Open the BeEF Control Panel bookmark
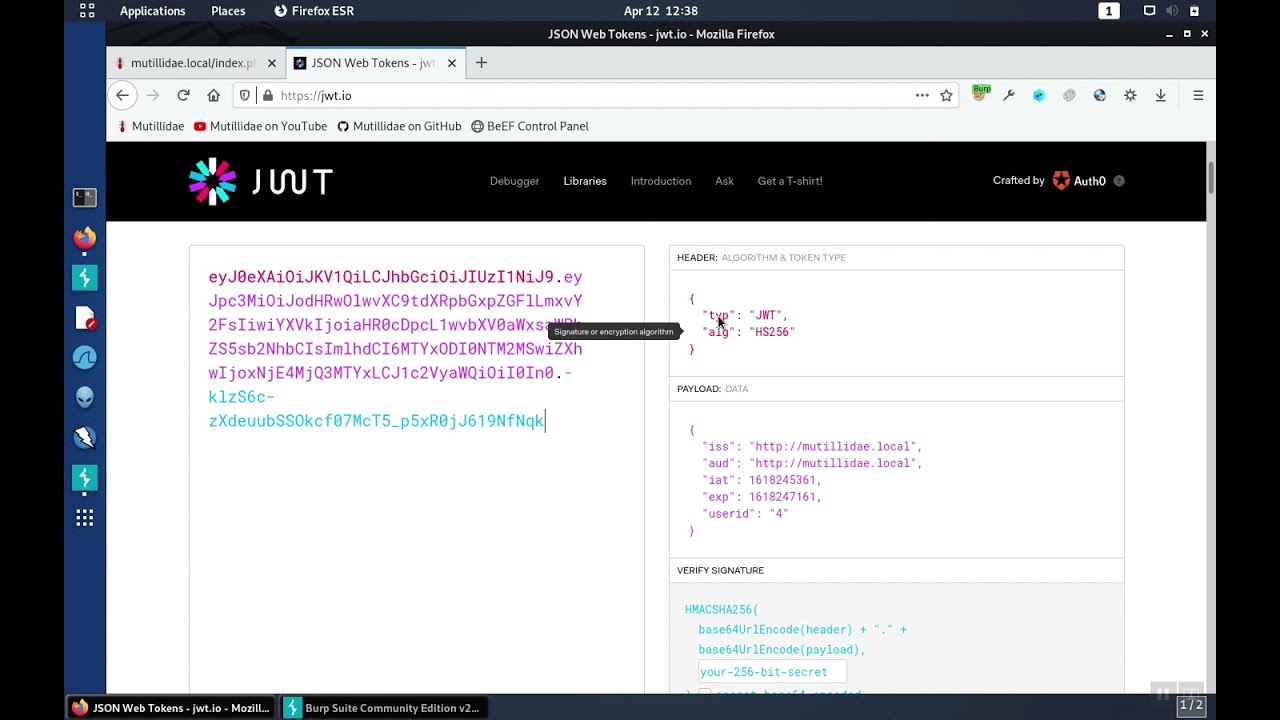1280x720 pixels. tap(530, 126)
